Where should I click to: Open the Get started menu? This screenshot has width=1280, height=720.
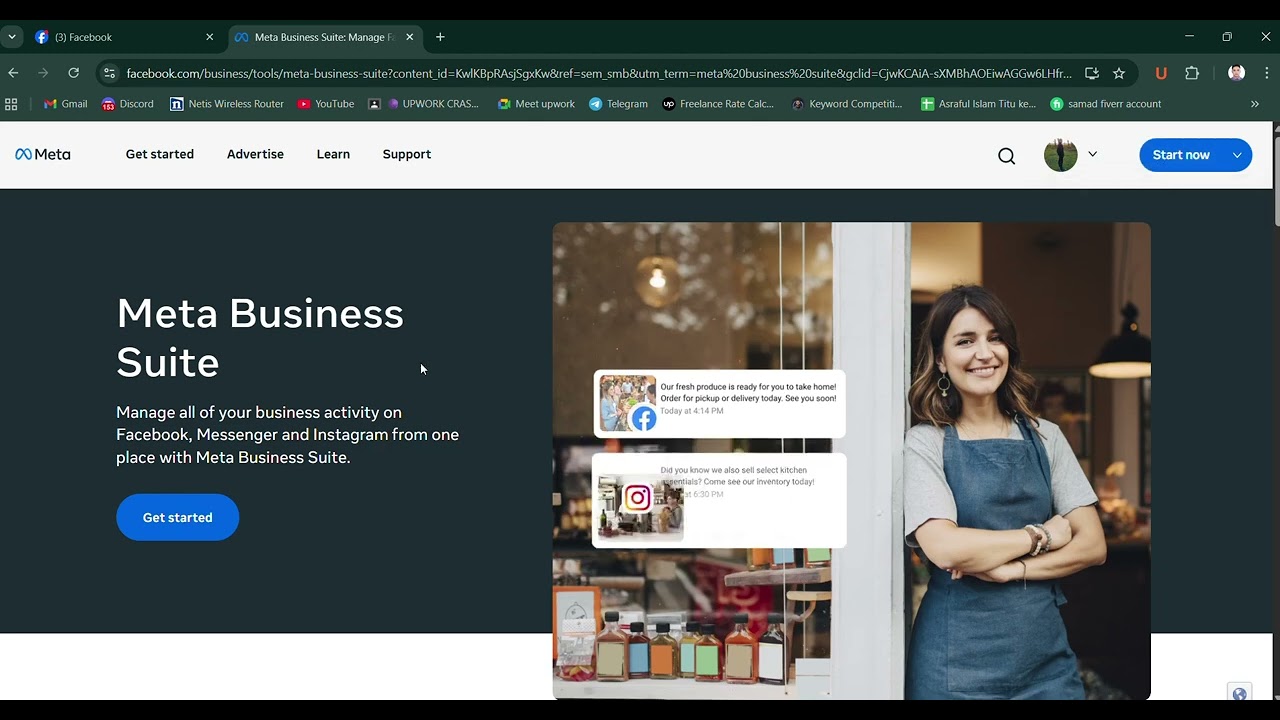tap(160, 154)
